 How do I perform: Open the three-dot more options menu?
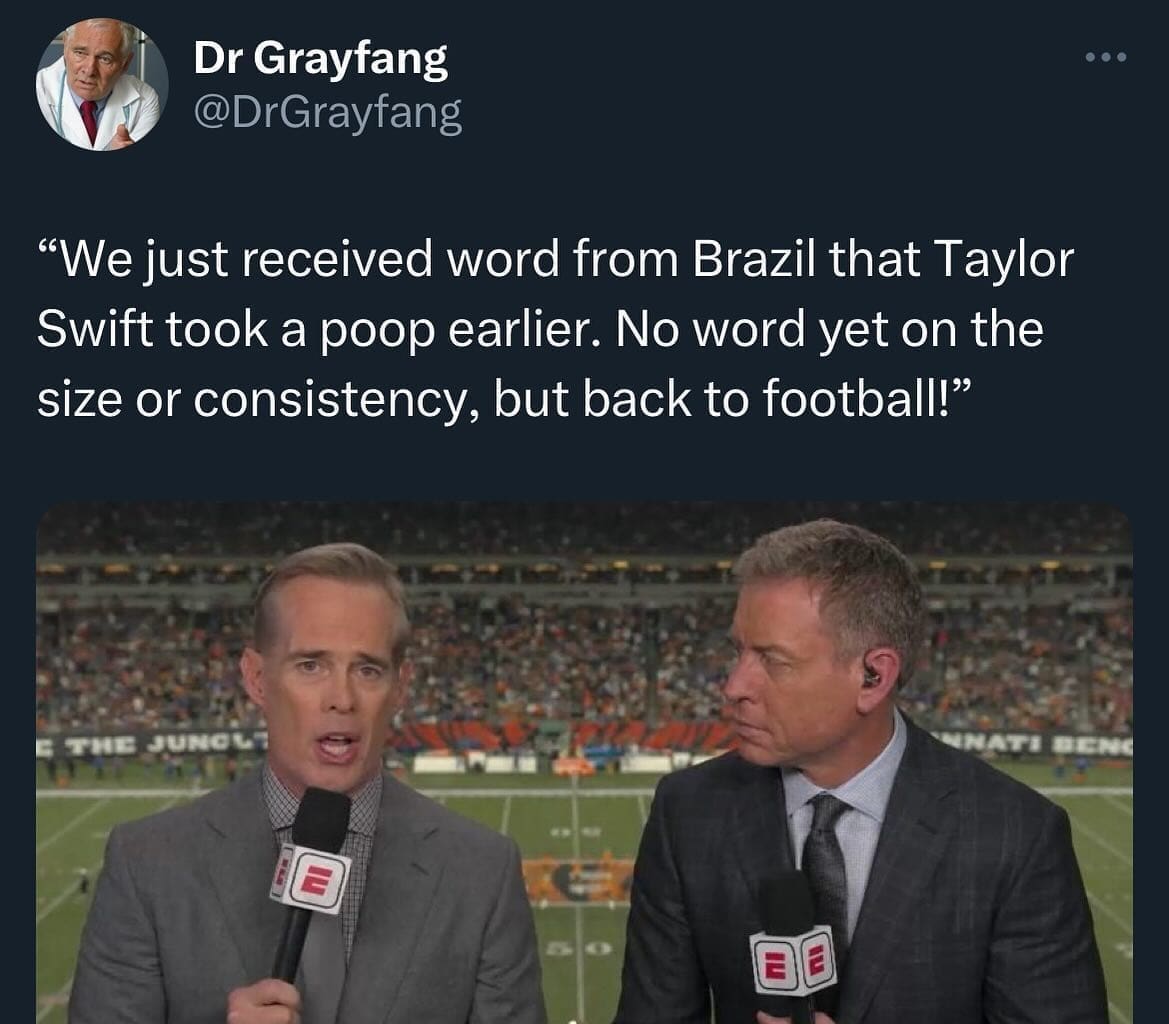click(1106, 57)
